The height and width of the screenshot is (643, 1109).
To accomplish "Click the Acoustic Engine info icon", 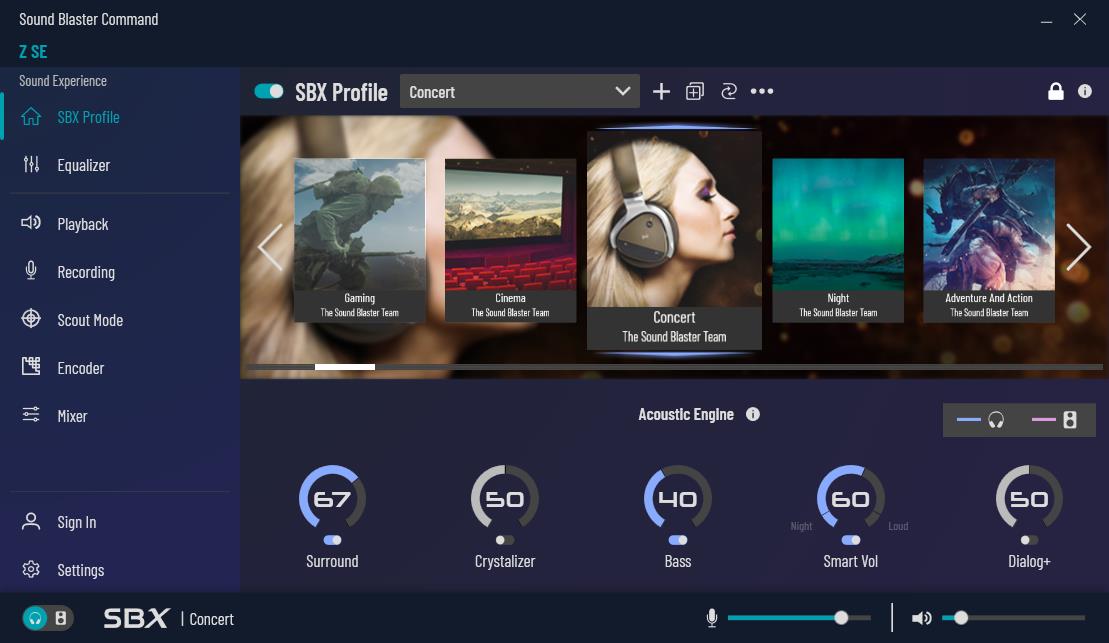I will click(x=753, y=414).
